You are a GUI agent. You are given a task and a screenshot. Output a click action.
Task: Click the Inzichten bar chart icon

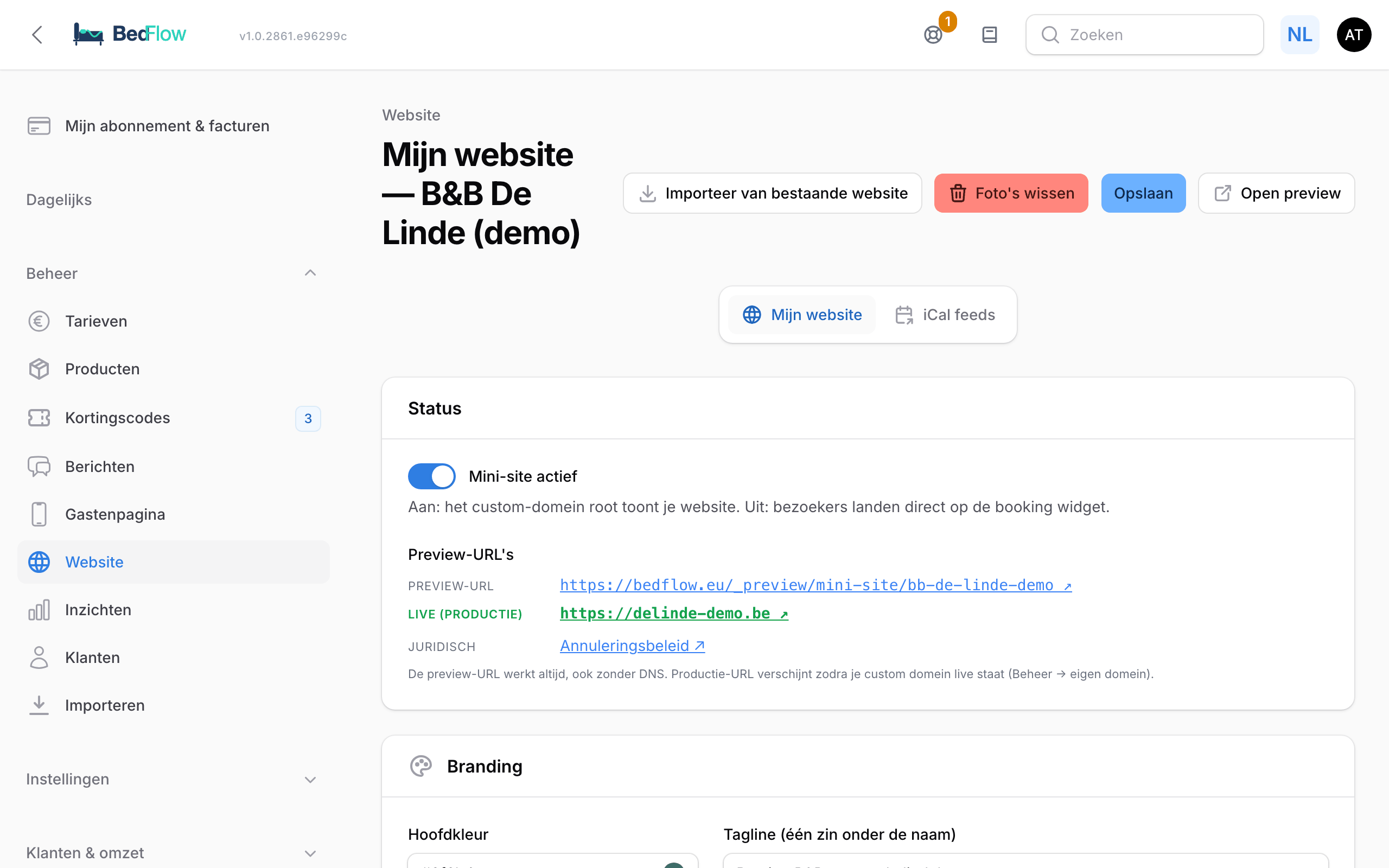tap(39, 610)
